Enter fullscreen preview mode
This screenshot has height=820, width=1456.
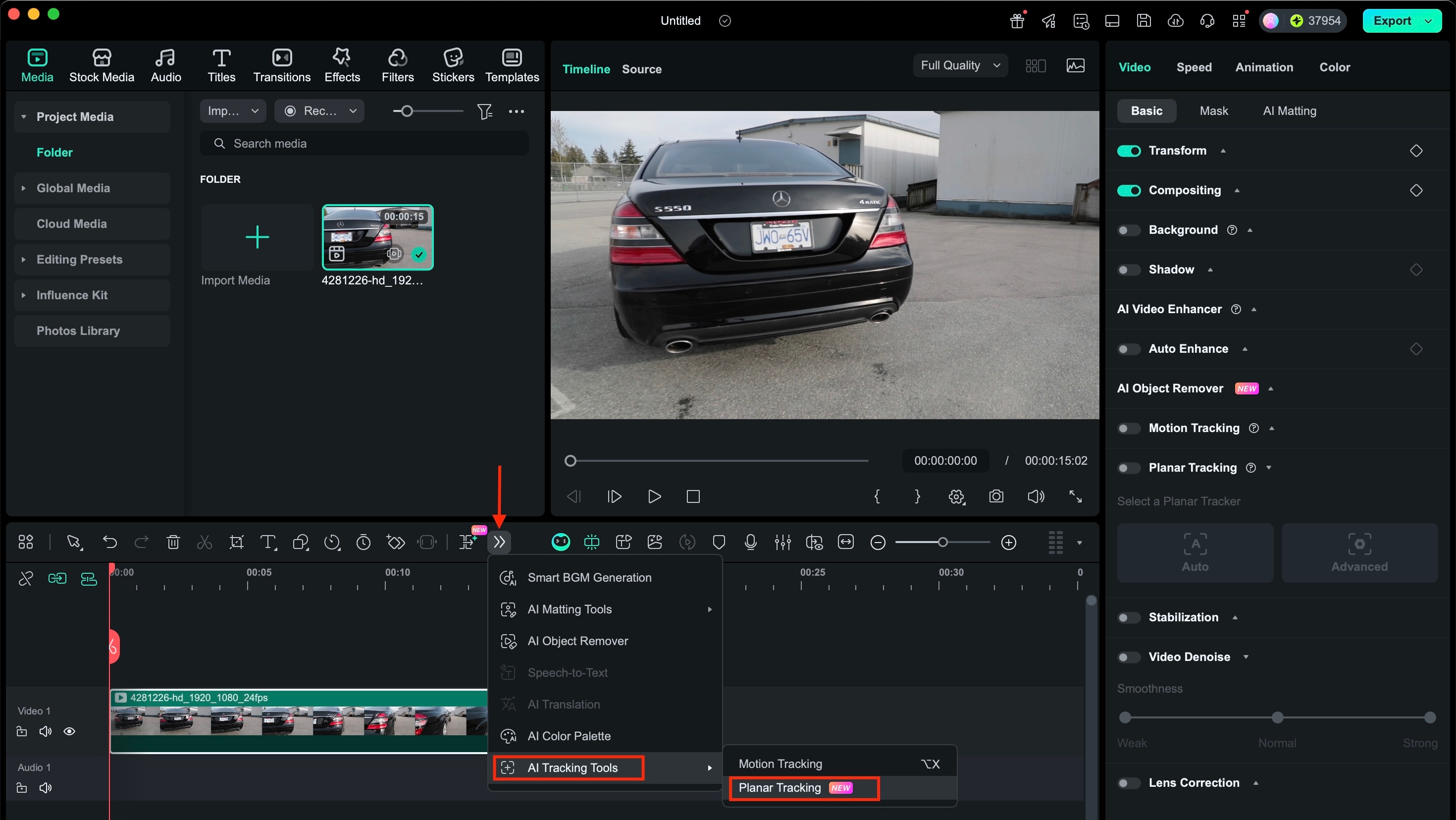tap(1076, 496)
